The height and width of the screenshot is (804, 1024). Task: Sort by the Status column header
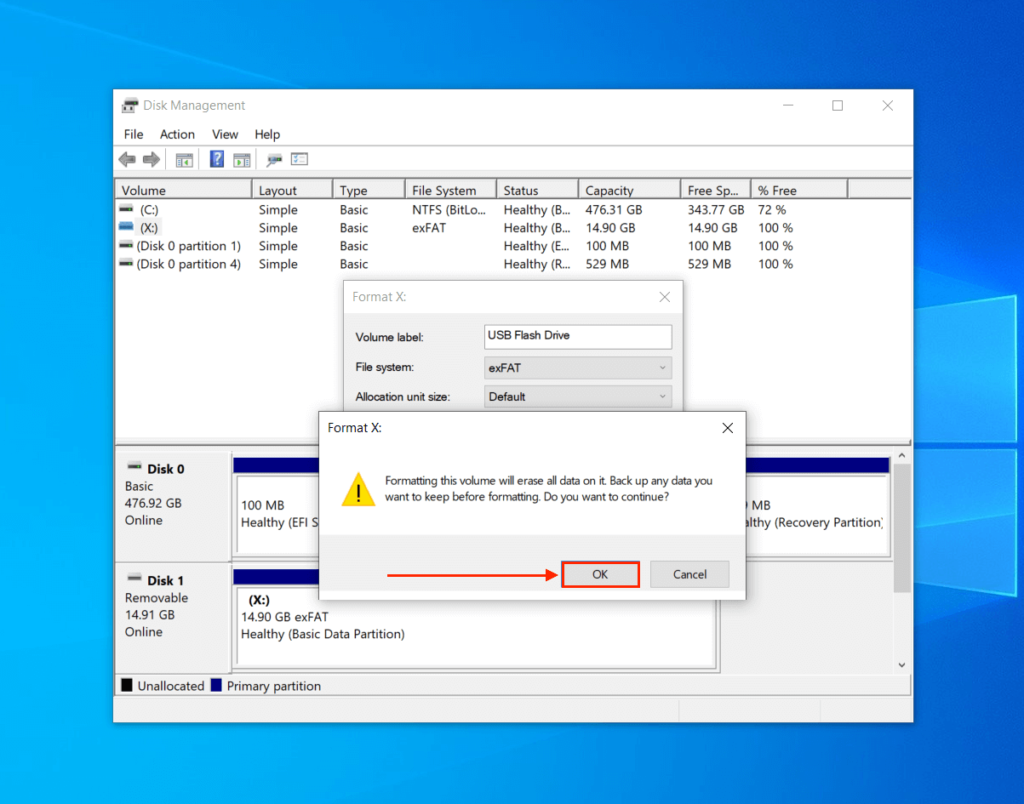click(537, 190)
